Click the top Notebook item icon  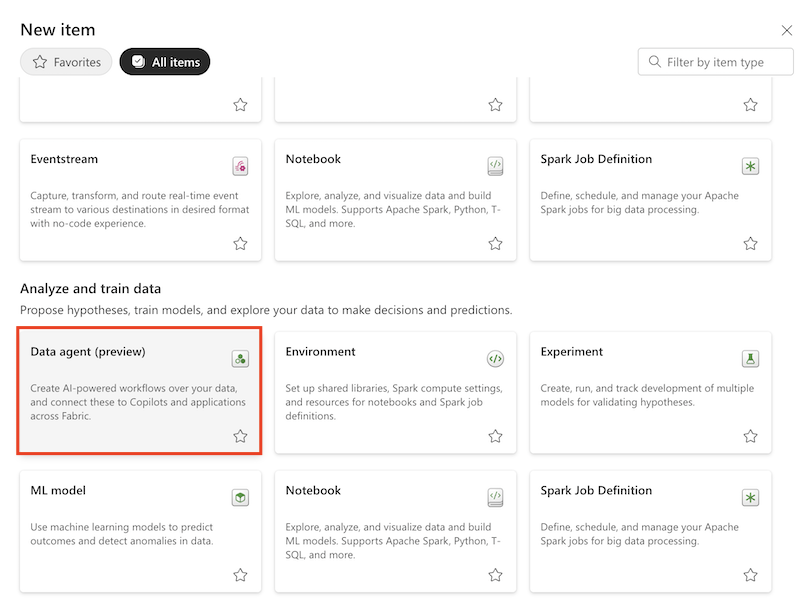tap(495, 166)
